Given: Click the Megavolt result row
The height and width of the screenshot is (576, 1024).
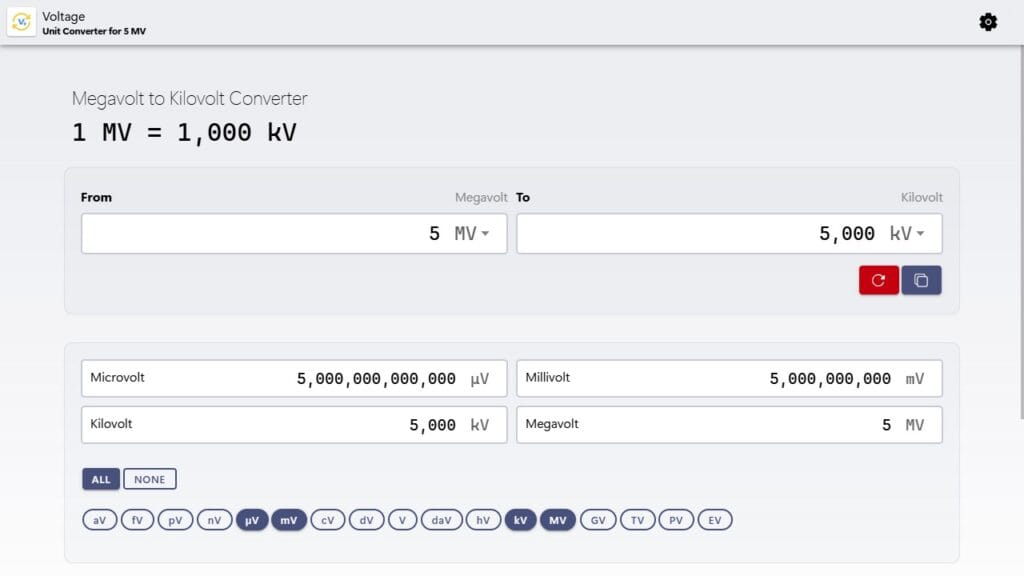Looking at the screenshot, I should (x=729, y=424).
